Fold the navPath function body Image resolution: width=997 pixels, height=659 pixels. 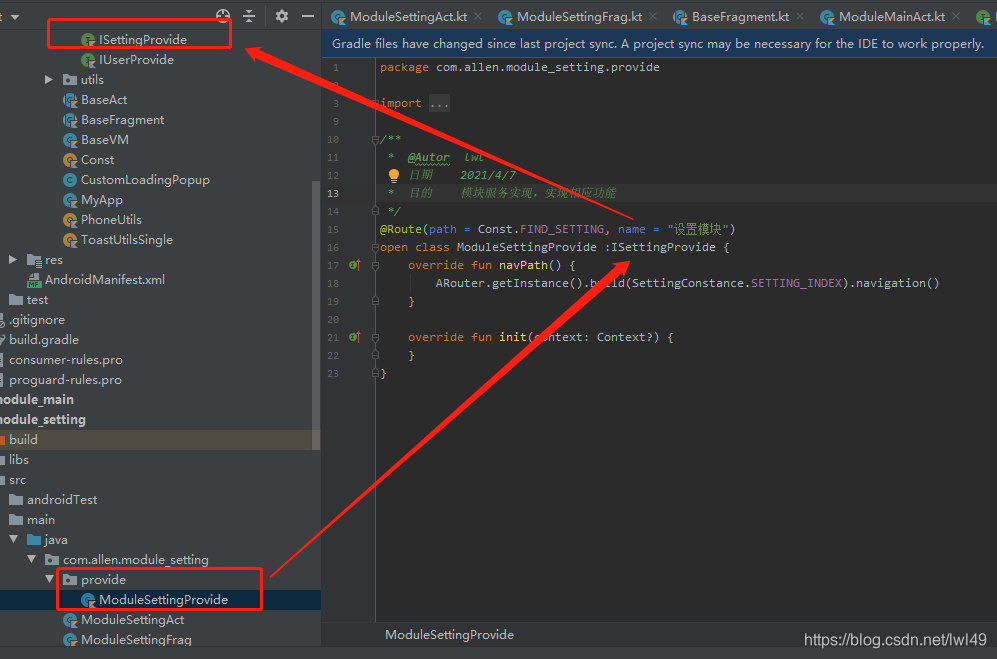tap(375, 265)
